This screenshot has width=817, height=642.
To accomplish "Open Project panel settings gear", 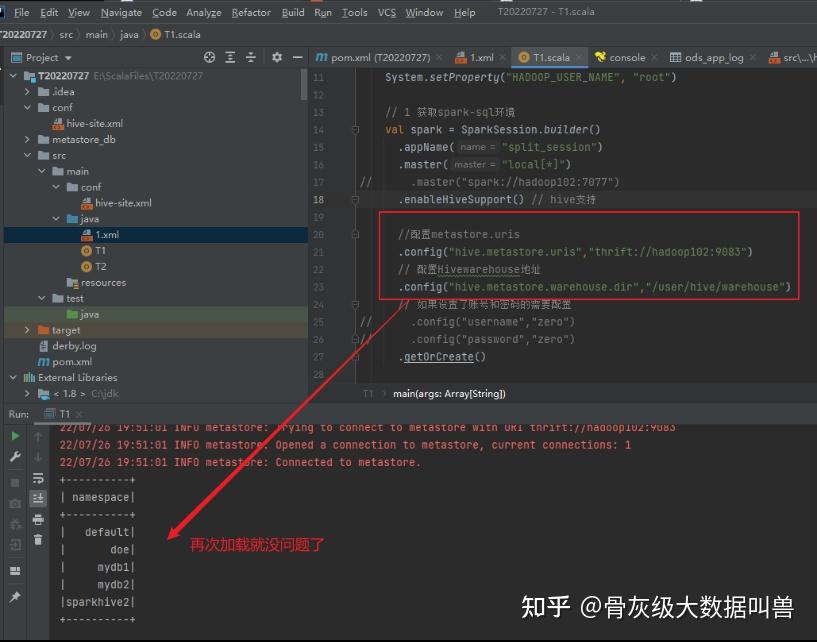I will [277, 57].
